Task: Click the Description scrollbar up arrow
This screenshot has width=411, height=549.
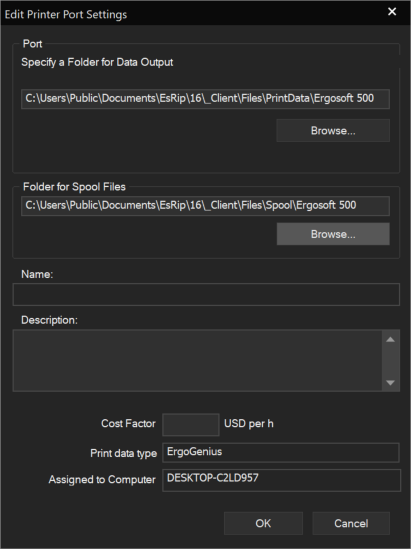Action: 390,339
